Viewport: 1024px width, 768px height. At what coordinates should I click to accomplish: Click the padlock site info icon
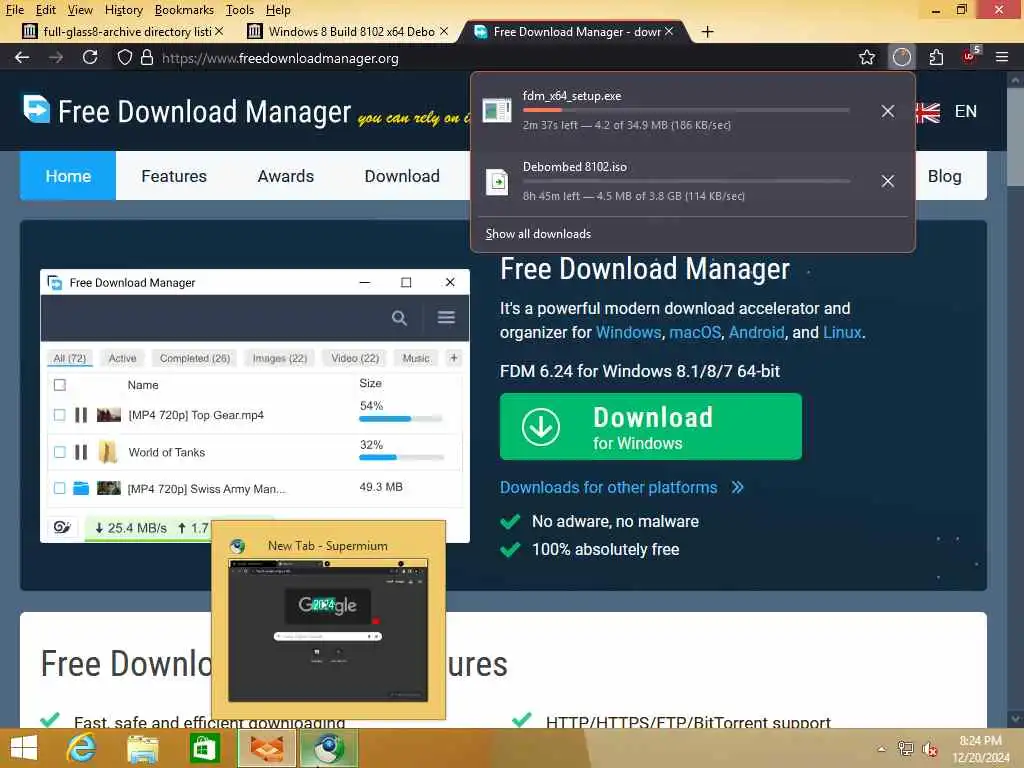click(147, 57)
